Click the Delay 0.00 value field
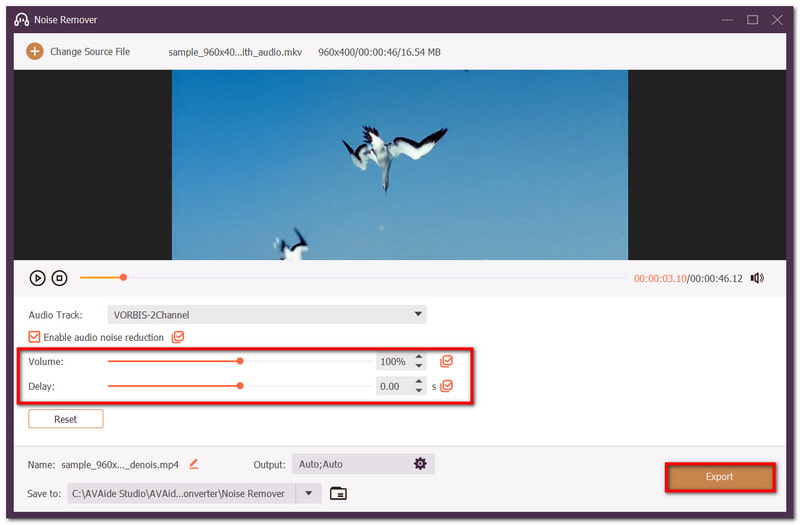 (394, 386)
